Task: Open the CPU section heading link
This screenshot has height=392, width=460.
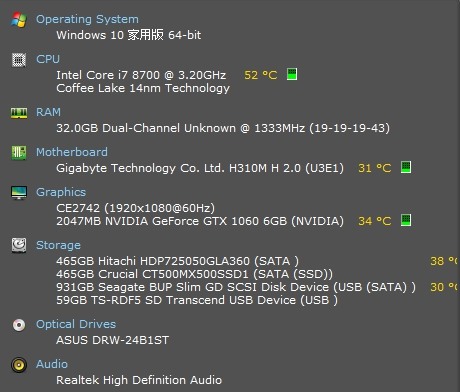Action: (48, 59)
